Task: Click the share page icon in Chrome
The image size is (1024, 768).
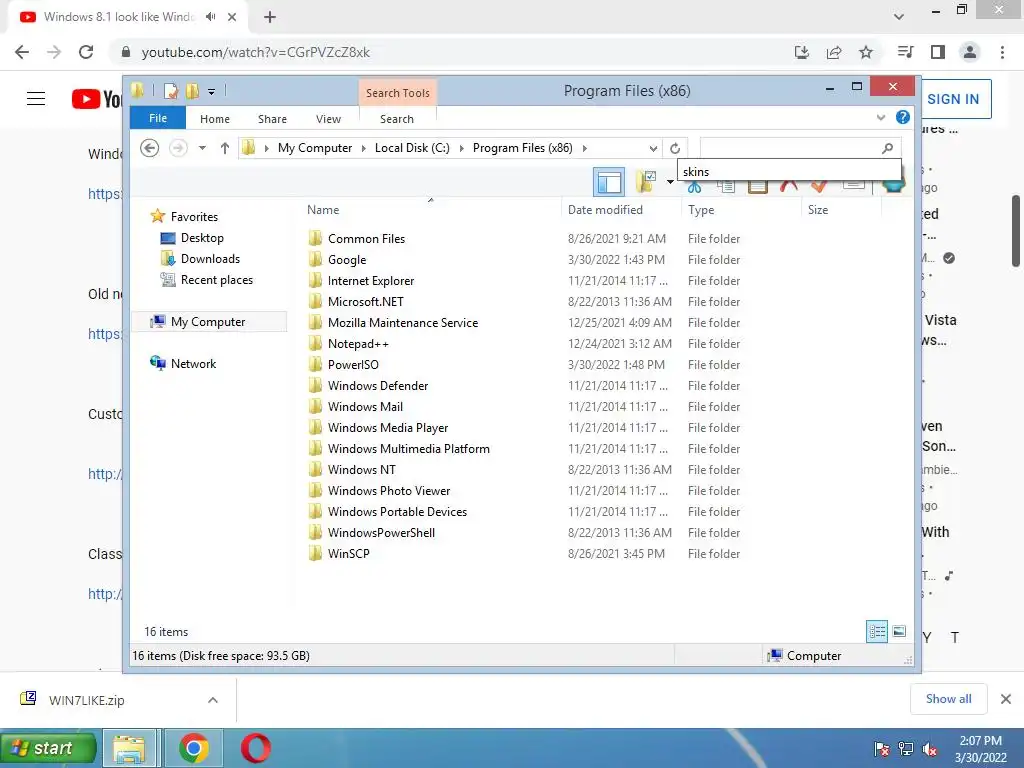Action: tap(834, 52)
